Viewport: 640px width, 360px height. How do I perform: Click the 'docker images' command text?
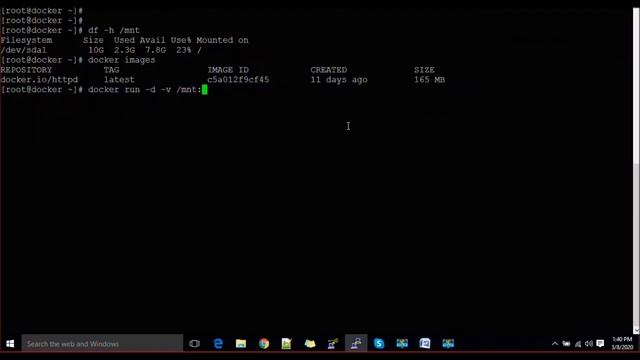(x=122, y=60)
